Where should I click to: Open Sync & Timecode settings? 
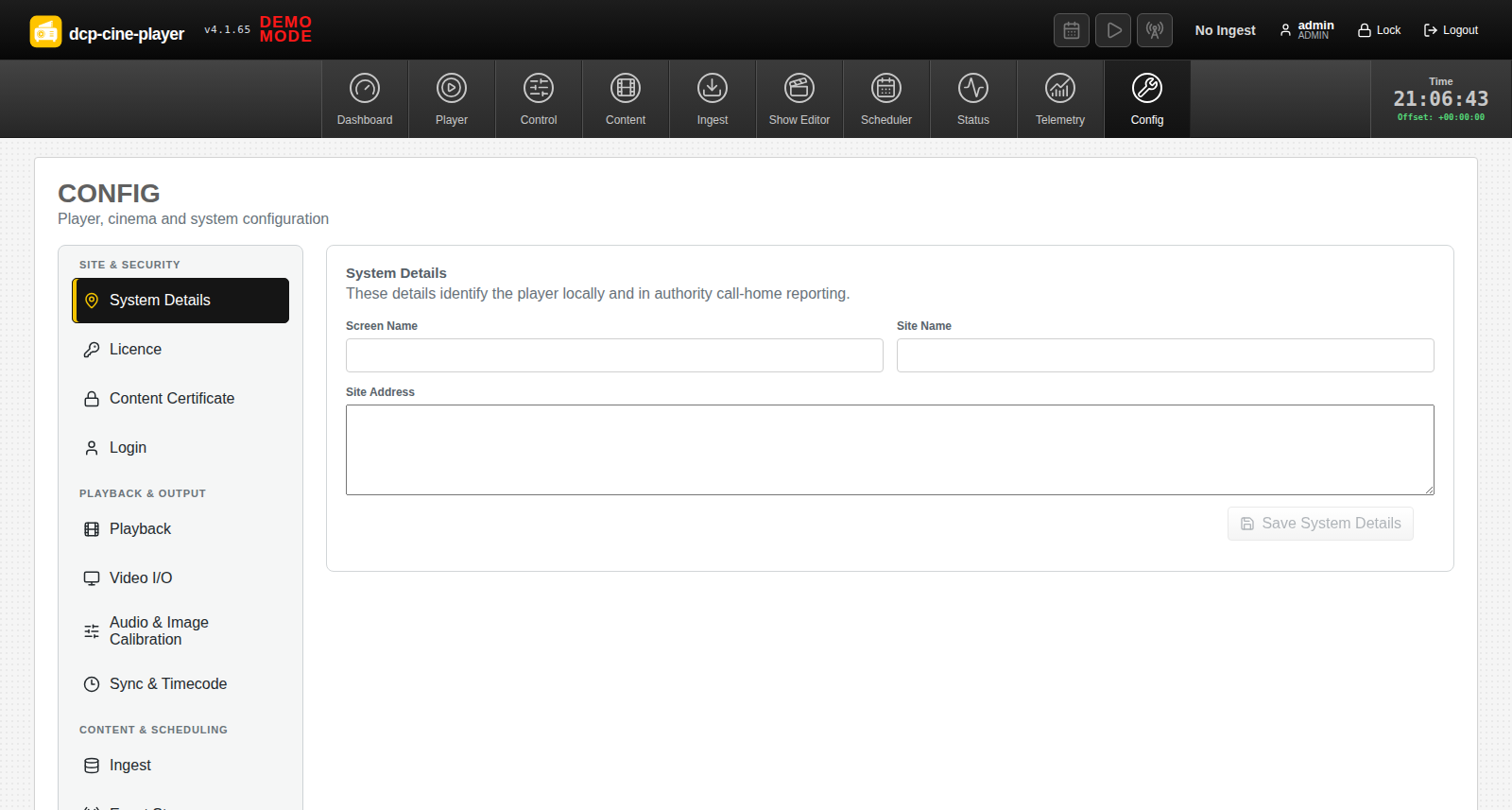180,684
